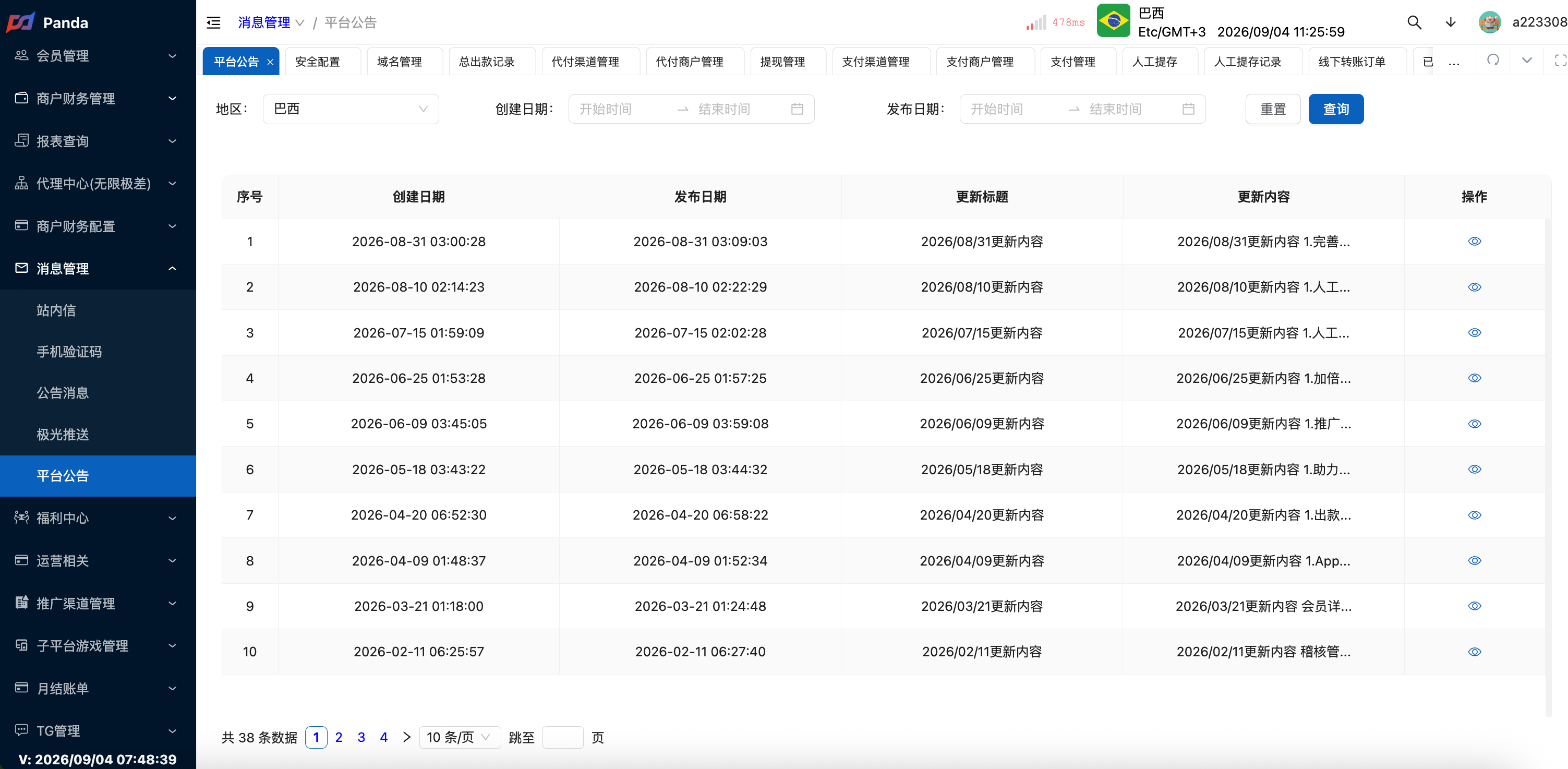Image resolution: width=1568 pixels, height=769 pixels.
Task: View the 2026/04/20 announcement eye icon
Action: click(x=1474, y=515)
